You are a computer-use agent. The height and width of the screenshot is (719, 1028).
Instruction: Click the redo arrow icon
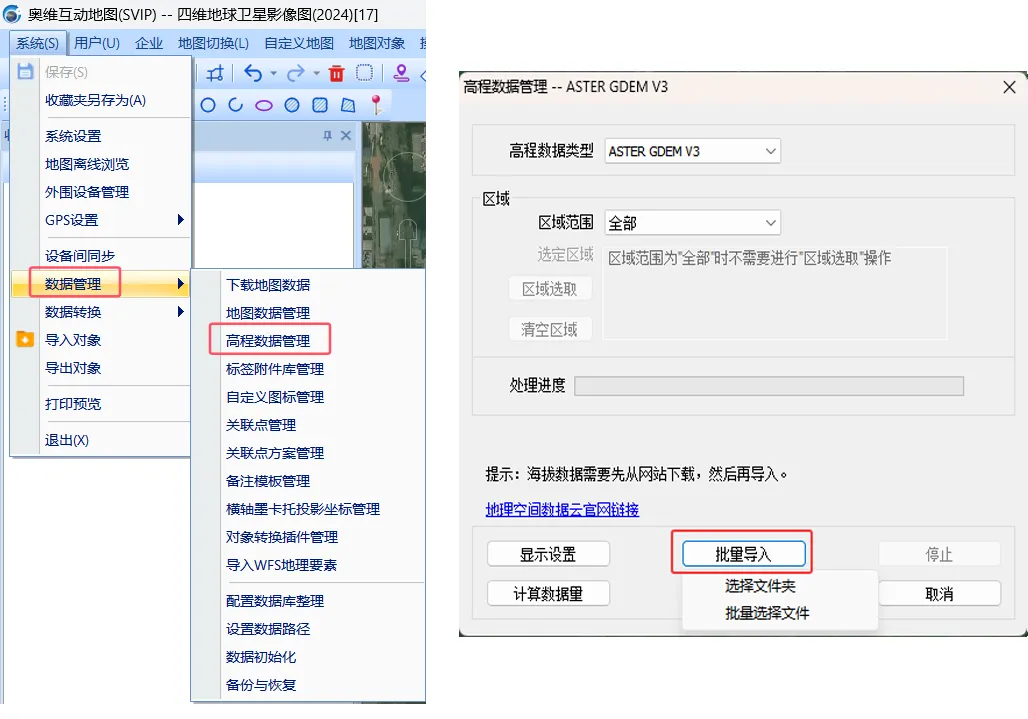click(296, 73)
